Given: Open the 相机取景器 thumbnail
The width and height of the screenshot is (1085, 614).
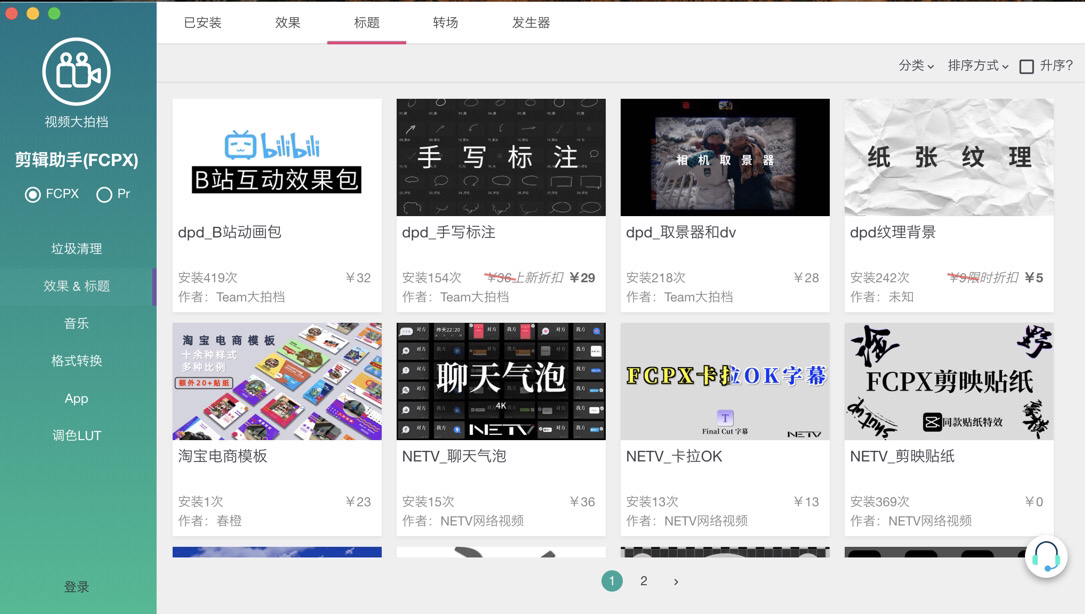Looking at the screenshot, I should (x=725, y=157).
